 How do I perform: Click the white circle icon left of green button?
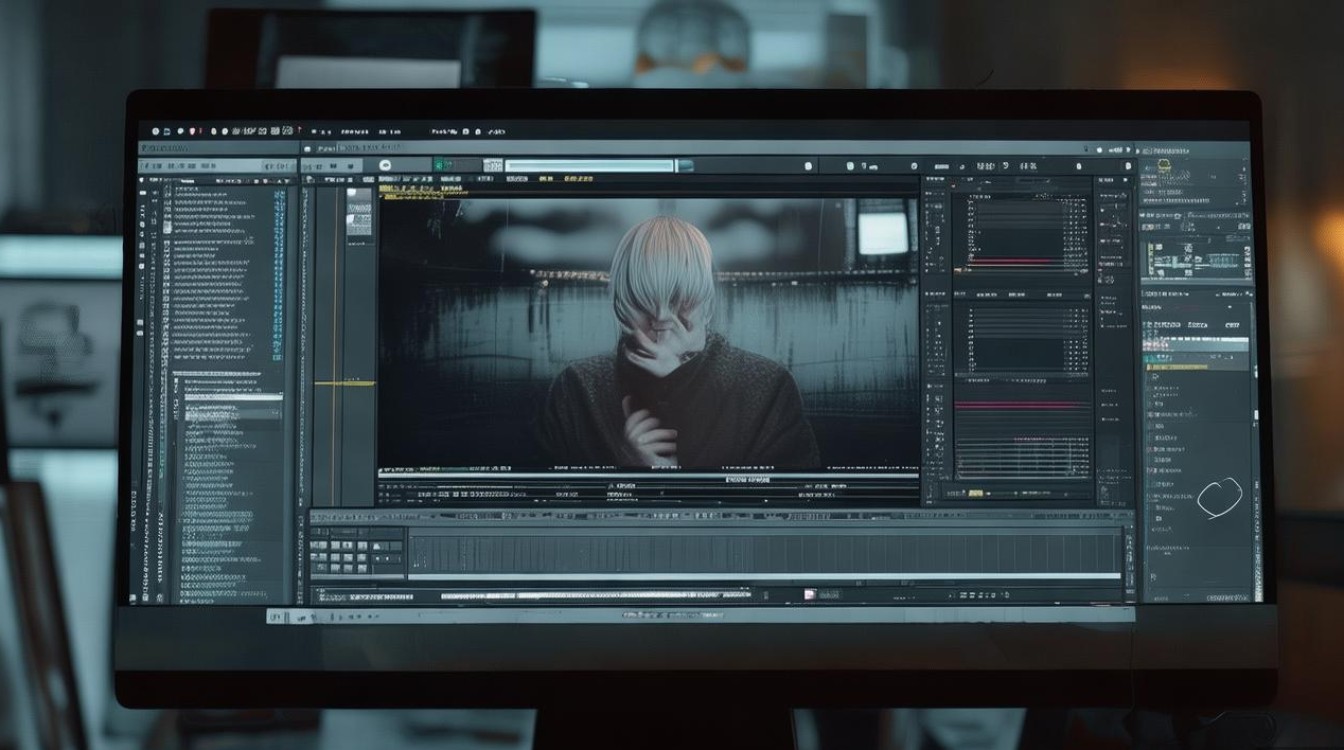pyautogui.click(x=385, y=165)
